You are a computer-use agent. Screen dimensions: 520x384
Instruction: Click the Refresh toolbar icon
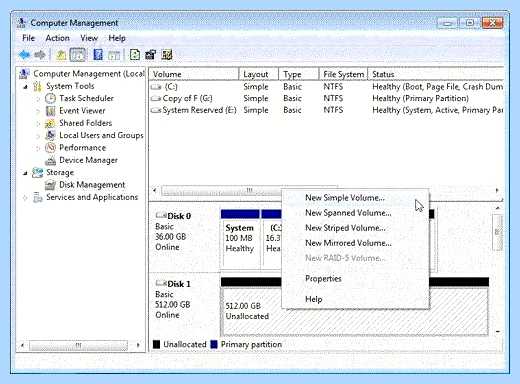(x=135, y=55)
